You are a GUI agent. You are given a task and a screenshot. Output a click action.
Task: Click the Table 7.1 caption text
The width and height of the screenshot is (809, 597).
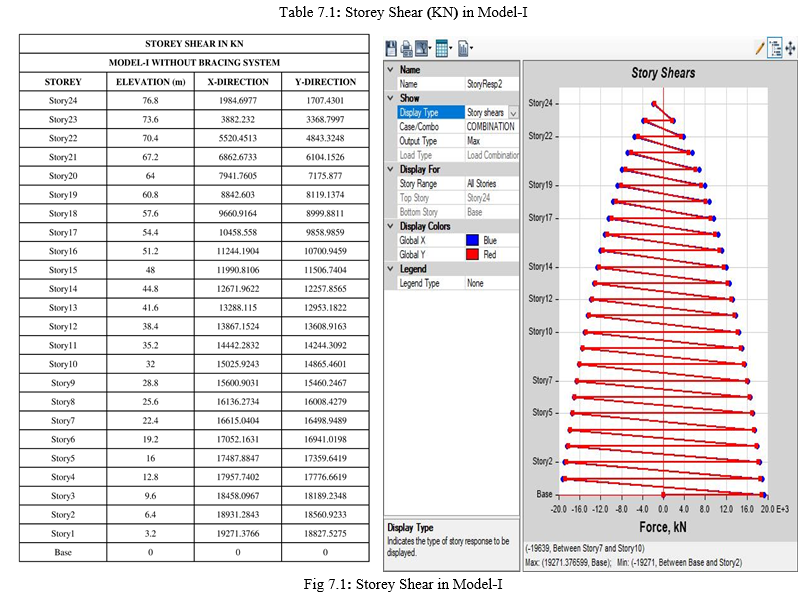[x=403, y=12]
